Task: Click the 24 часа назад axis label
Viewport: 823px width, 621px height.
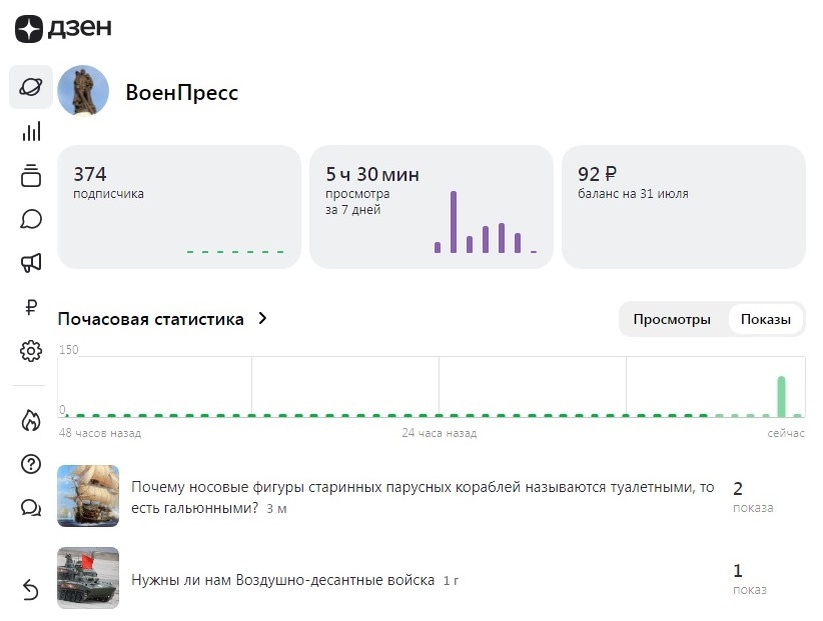Action: 439,433
